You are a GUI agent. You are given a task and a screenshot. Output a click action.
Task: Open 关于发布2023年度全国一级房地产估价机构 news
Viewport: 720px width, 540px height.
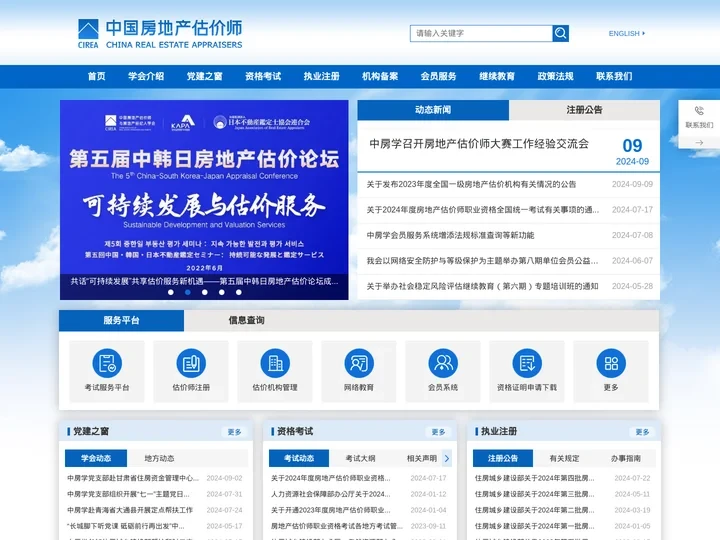[471, 185]
